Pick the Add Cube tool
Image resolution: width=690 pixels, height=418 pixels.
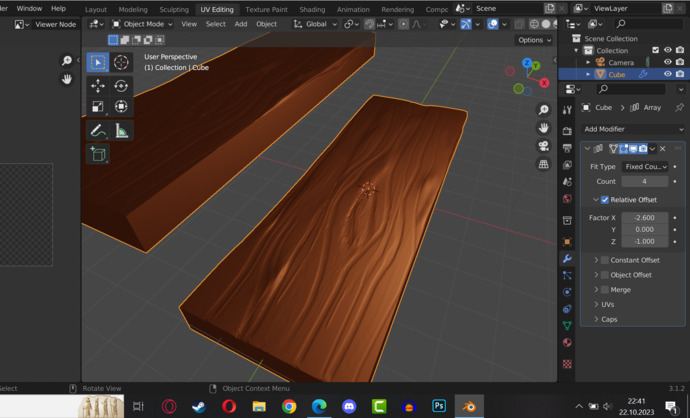pos(98,154)
